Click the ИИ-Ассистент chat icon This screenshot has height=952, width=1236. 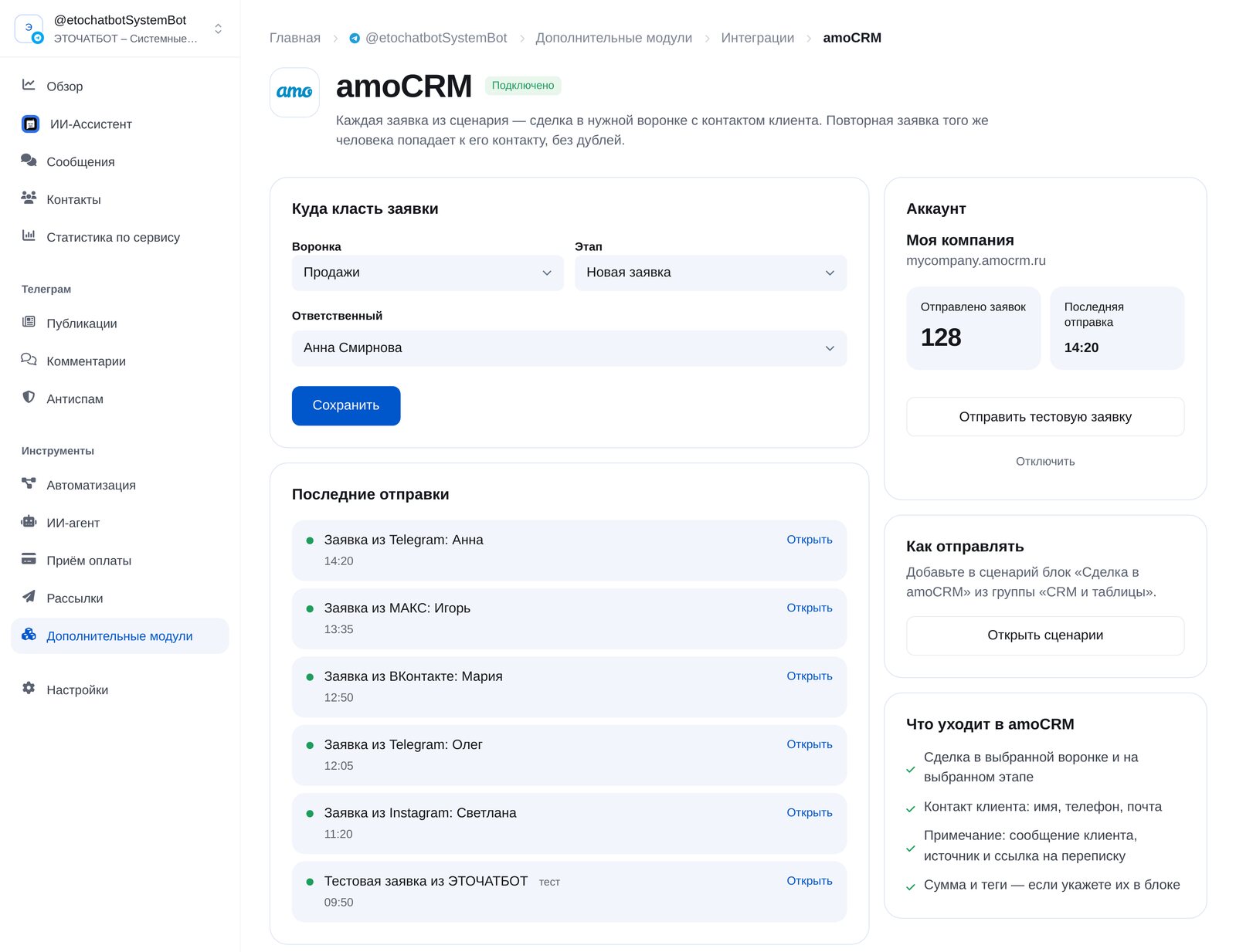(30, 124)
